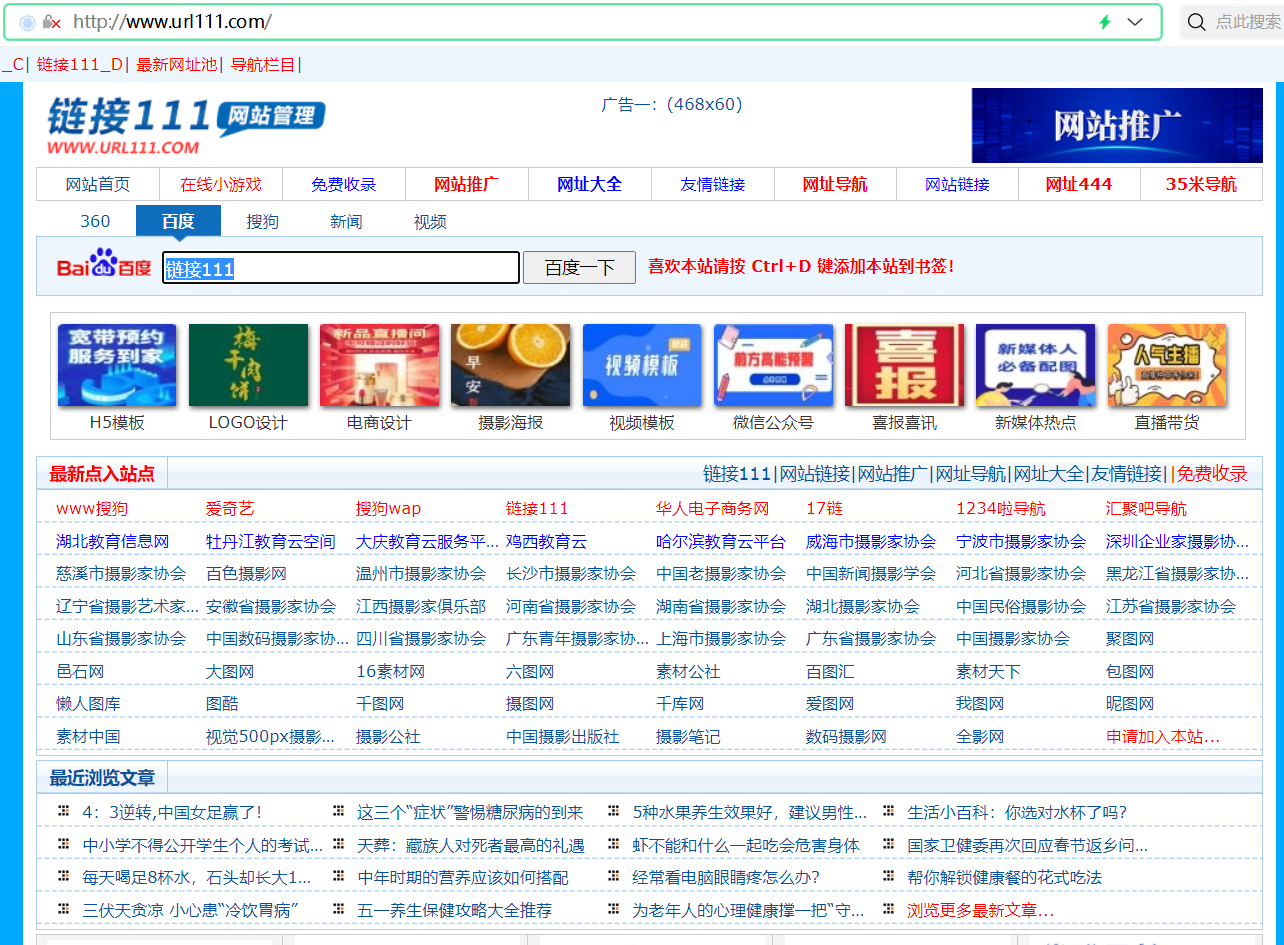
Task: Open the 视频模板 thumbnail
Action: 642,365
